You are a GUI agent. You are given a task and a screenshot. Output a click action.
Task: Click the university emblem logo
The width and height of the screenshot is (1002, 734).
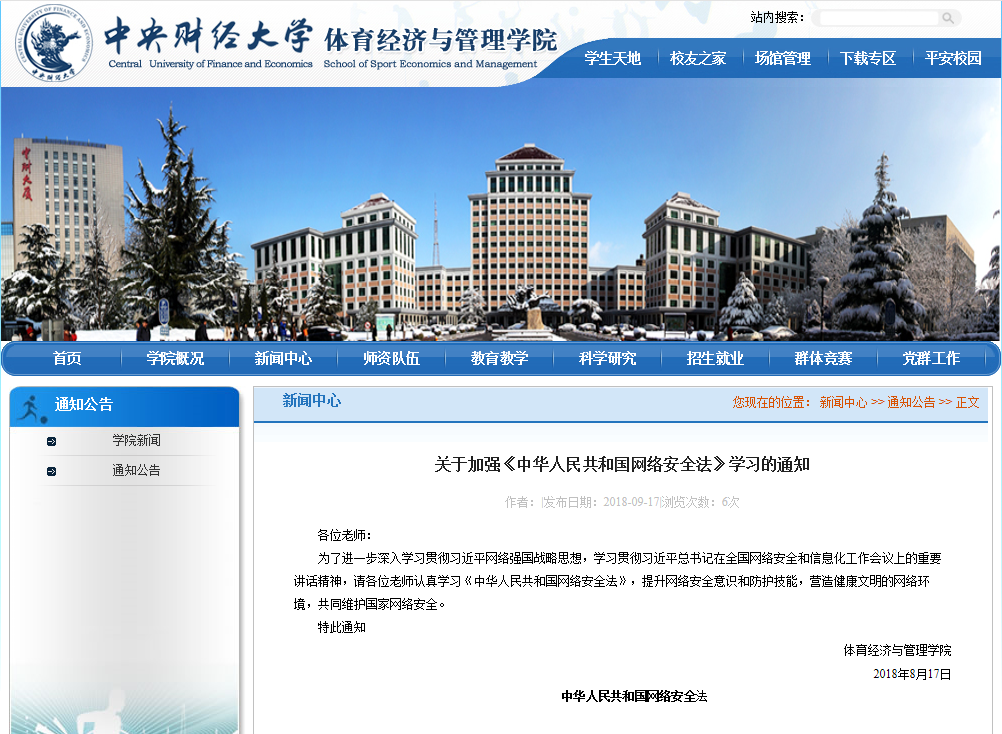(x=55, y=44)
